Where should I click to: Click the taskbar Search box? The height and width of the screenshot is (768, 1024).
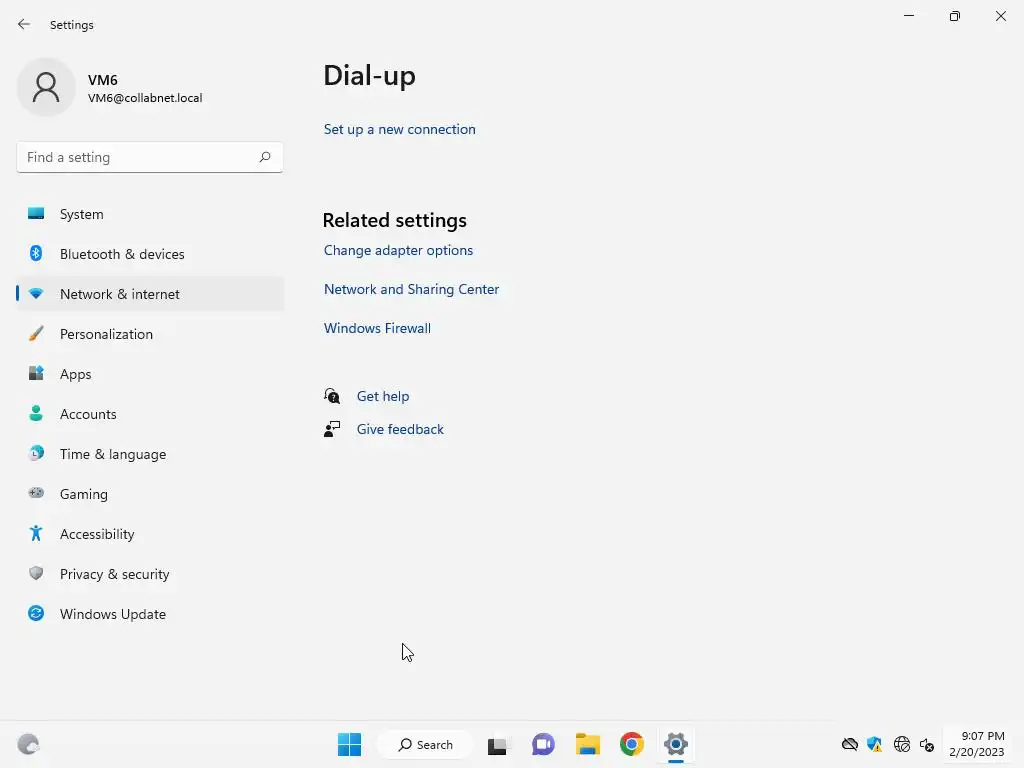click(425, 744)
